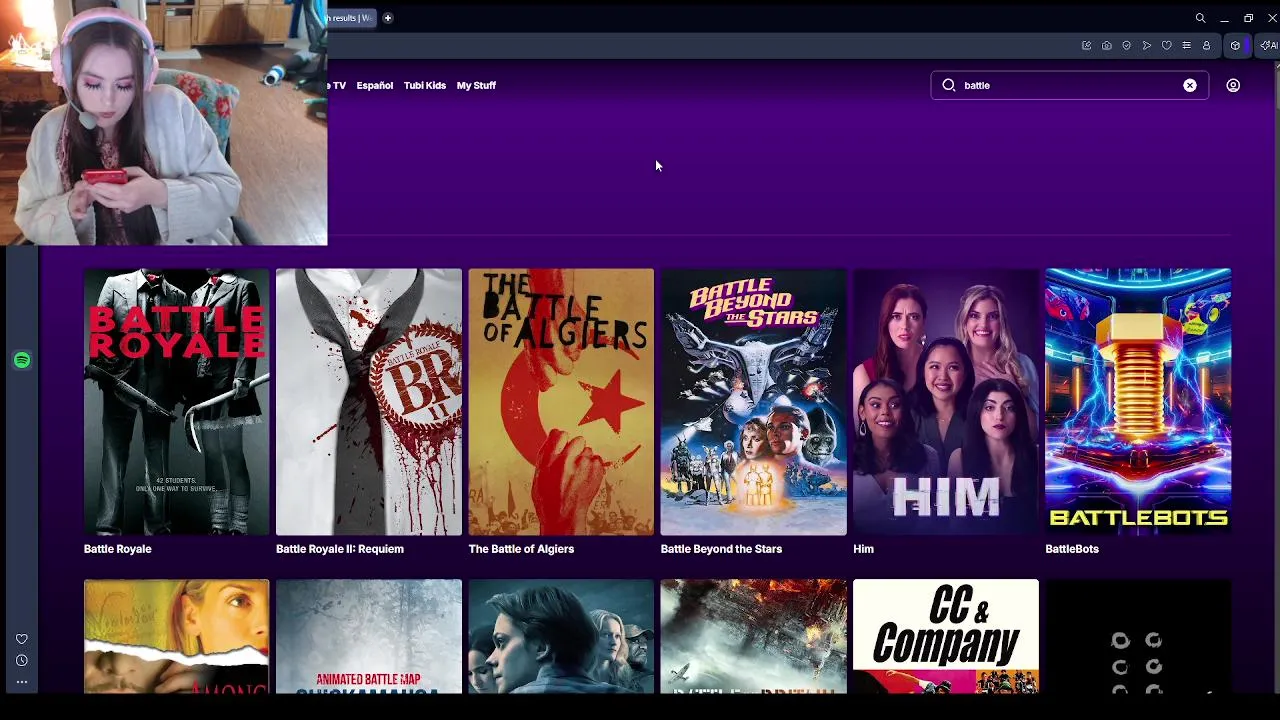
Task: Open the My Stuff menu item
Action: [x=476, y=86]
